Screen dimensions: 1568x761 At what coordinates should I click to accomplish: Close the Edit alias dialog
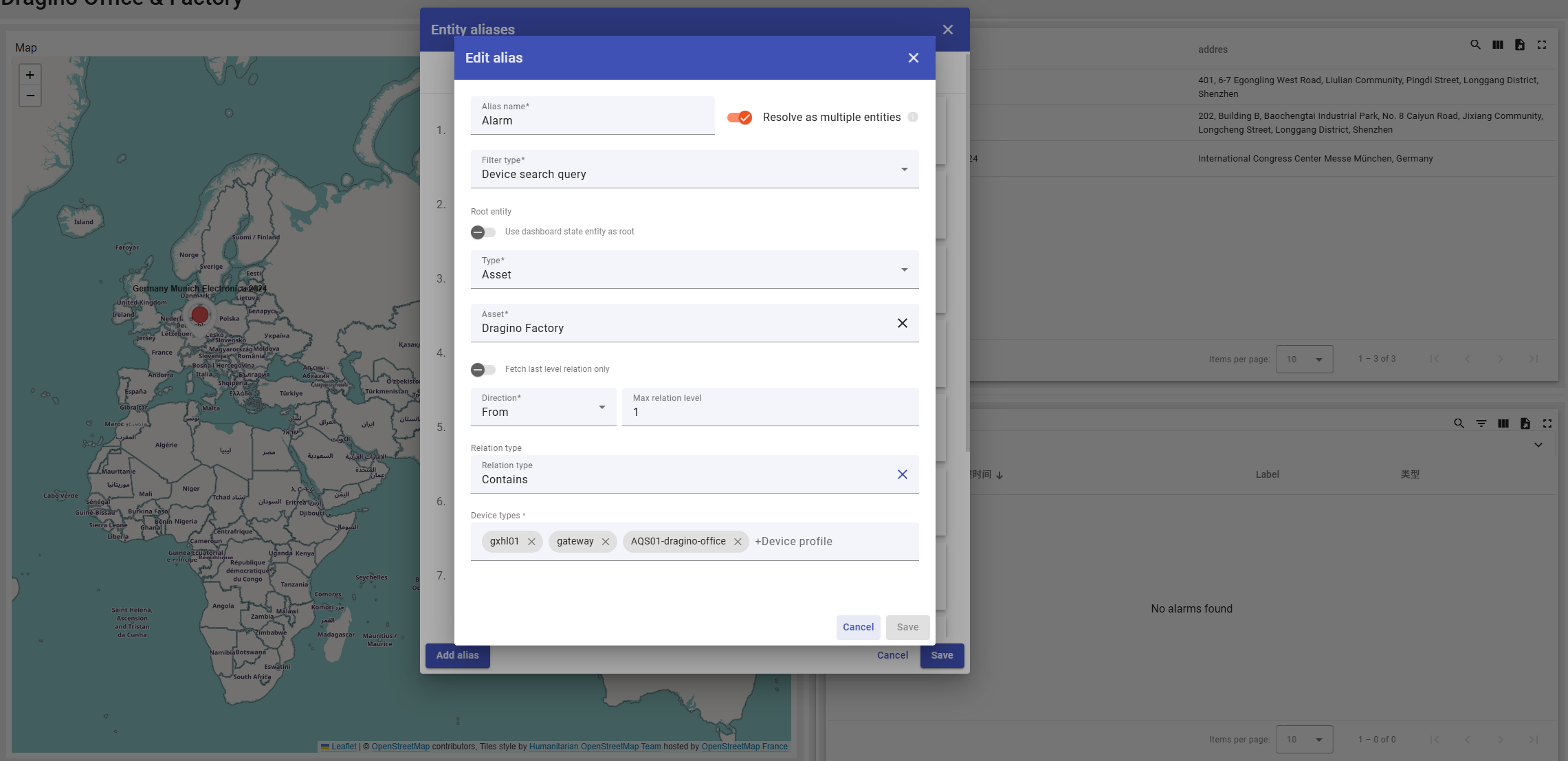point(913,58)
